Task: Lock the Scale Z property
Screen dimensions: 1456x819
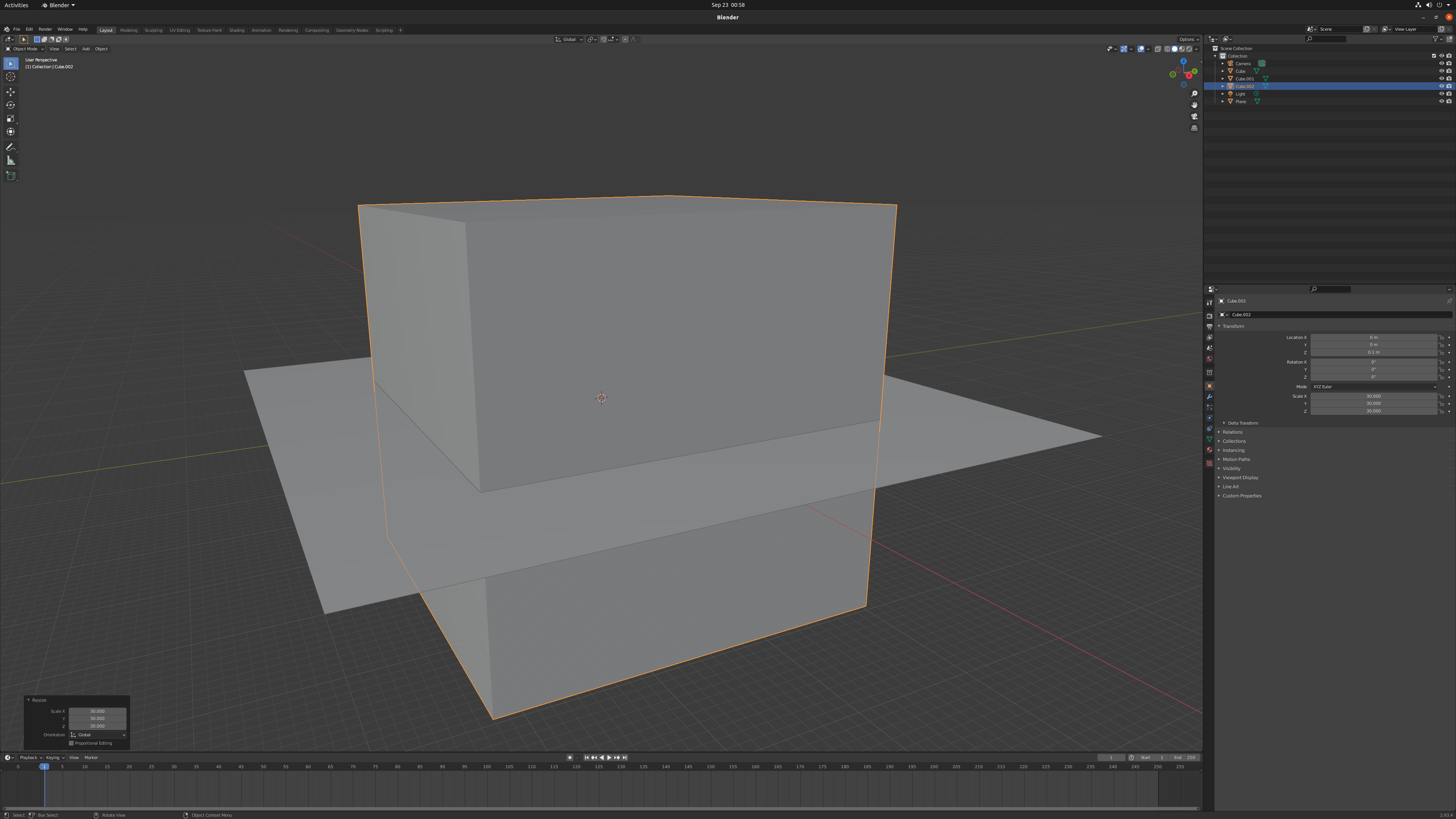Action: coord(1441,411)
